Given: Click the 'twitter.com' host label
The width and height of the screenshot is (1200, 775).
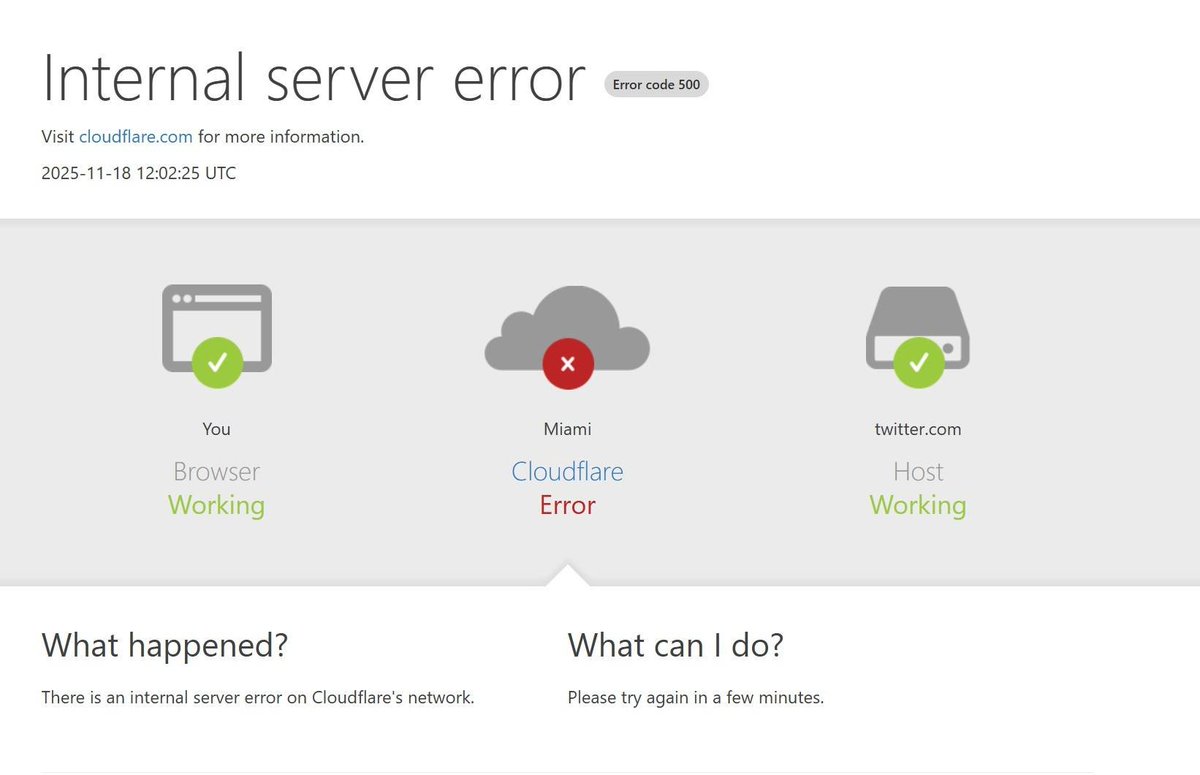Looking at the screenshot, I should click(918, 429).
